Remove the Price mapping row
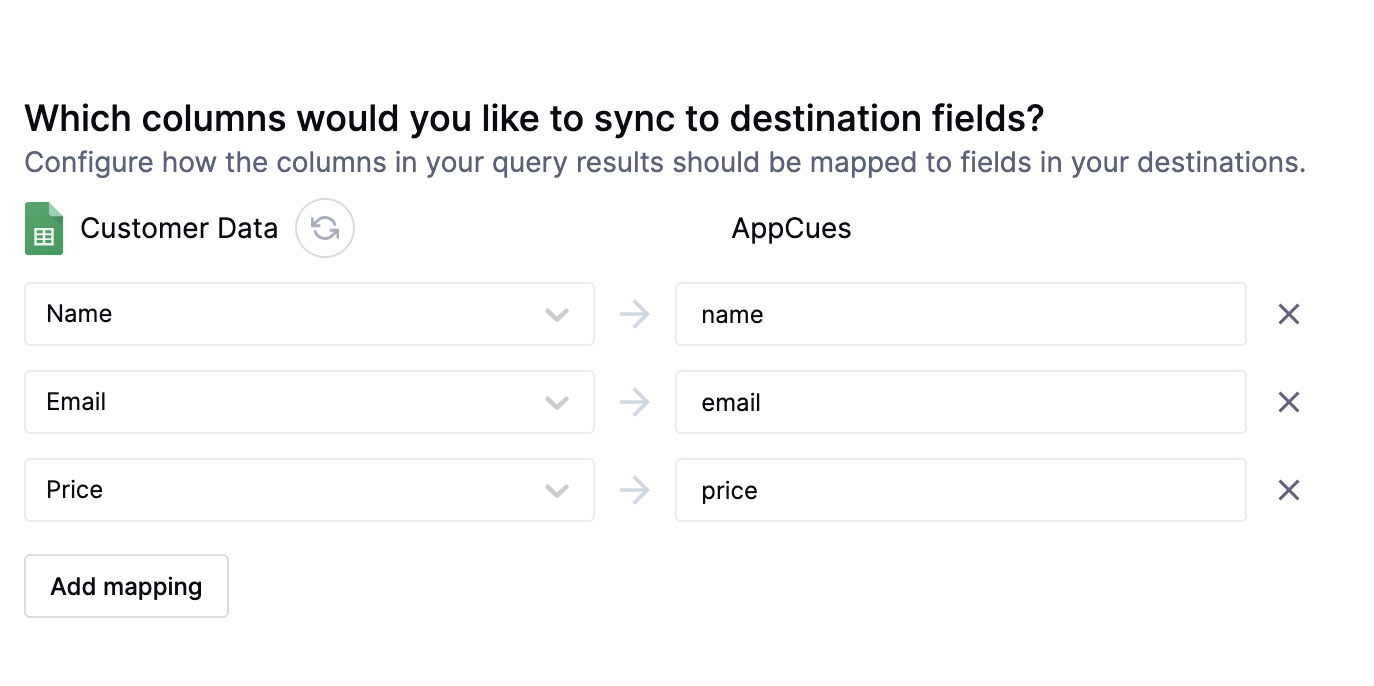 [1289, 491]
